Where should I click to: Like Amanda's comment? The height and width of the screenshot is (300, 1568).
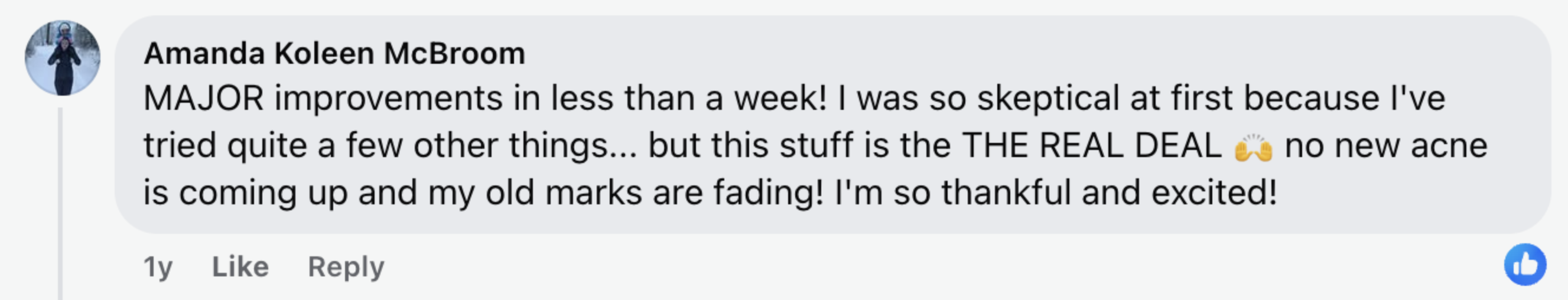pyautogui.click(x=240, y=266)
